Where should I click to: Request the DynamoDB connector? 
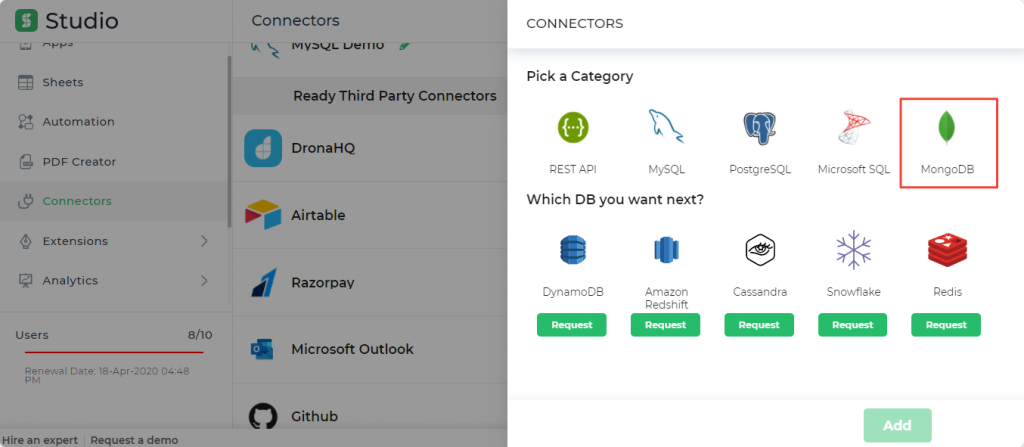coord(571,325)
